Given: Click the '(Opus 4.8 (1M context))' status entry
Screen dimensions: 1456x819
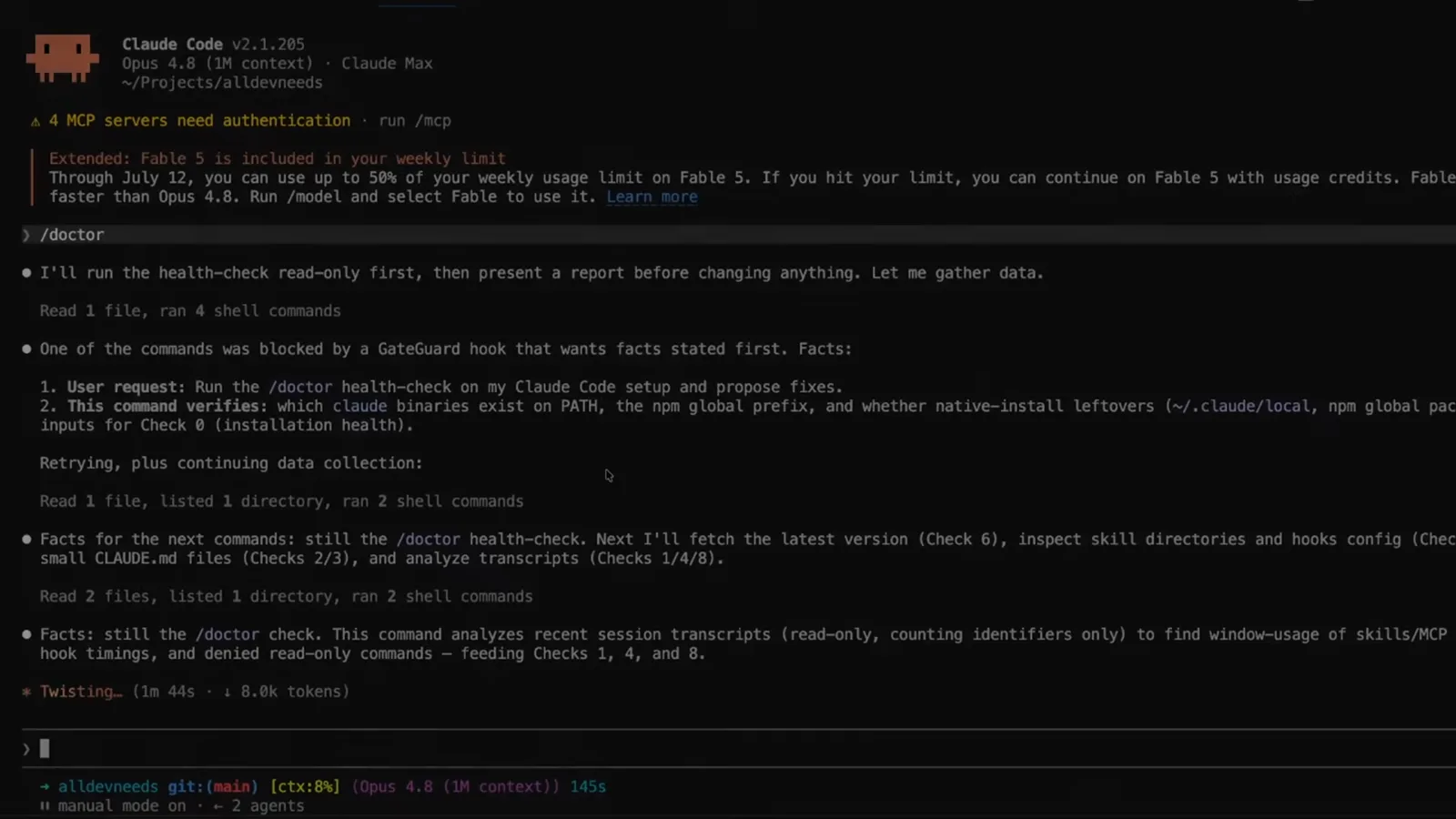Looking at the screenshot, I should [x=456, y=786].
